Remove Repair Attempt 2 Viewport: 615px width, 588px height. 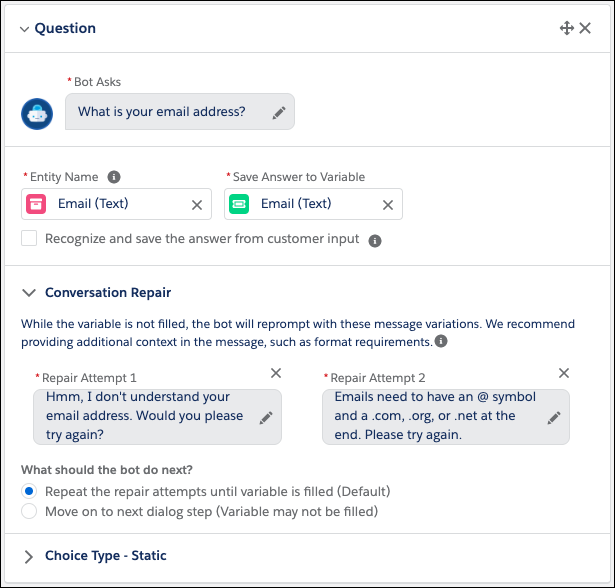coord(564,373)
